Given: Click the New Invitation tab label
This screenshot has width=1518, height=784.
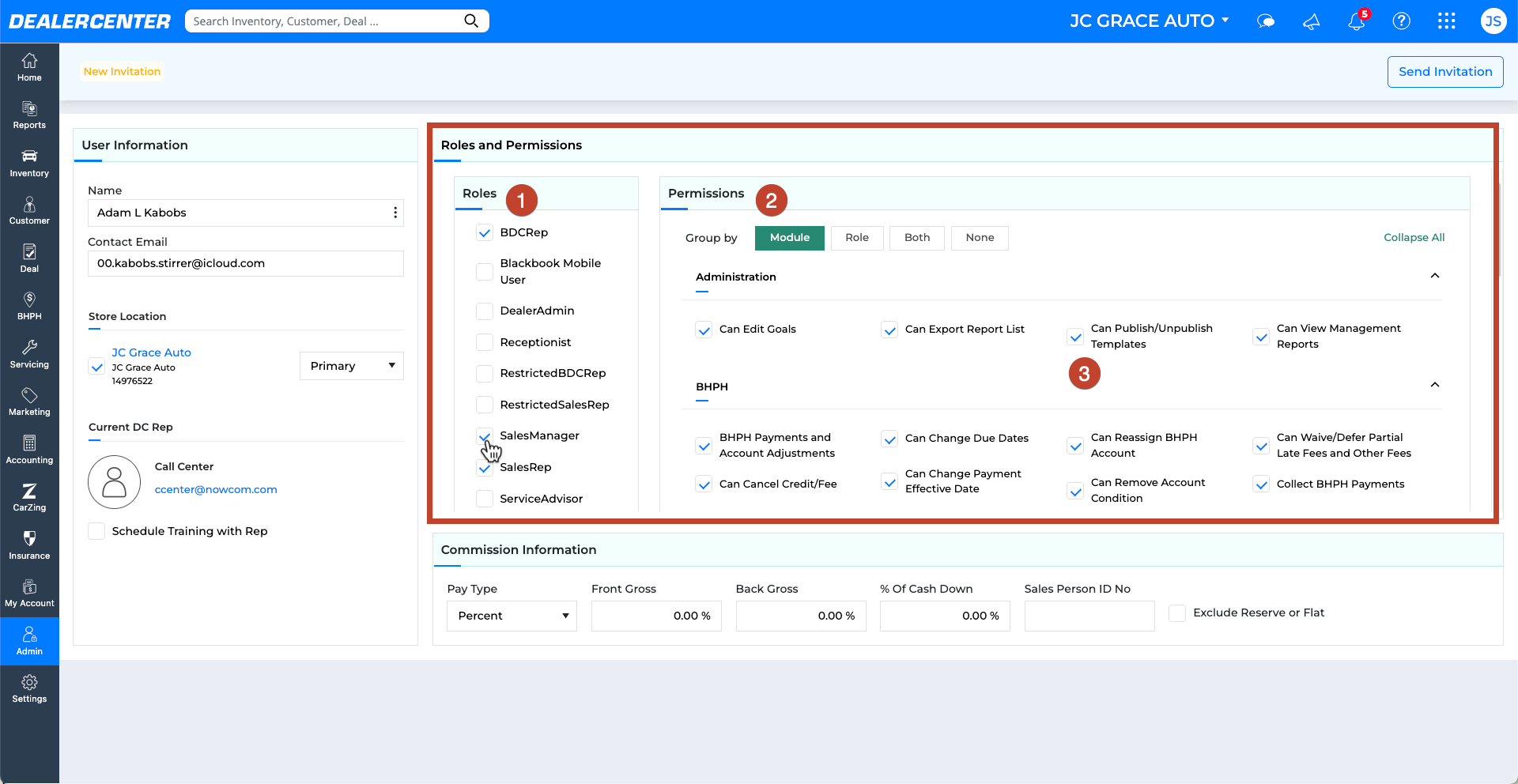Looking at the screenshot, I should pos(122,71).
